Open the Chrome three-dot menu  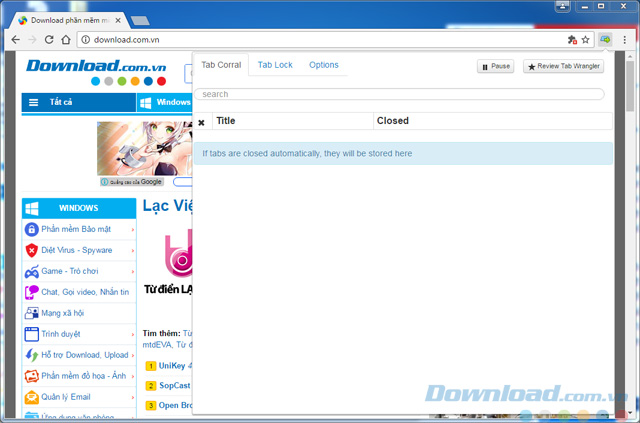(624, 40)
